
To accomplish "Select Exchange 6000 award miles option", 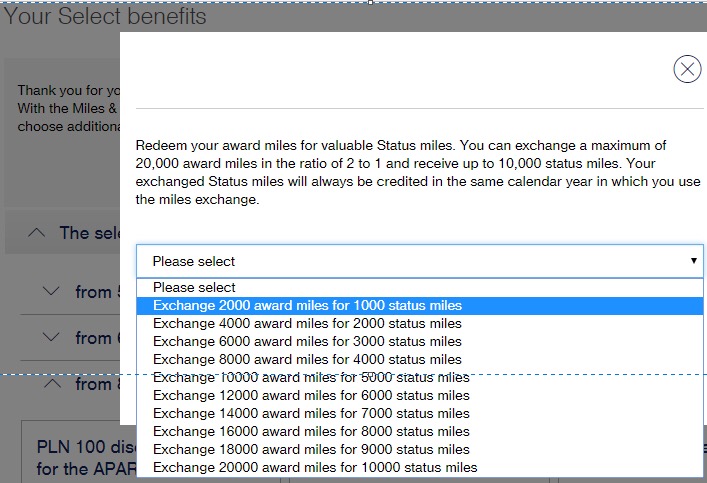I will point(419,342).
